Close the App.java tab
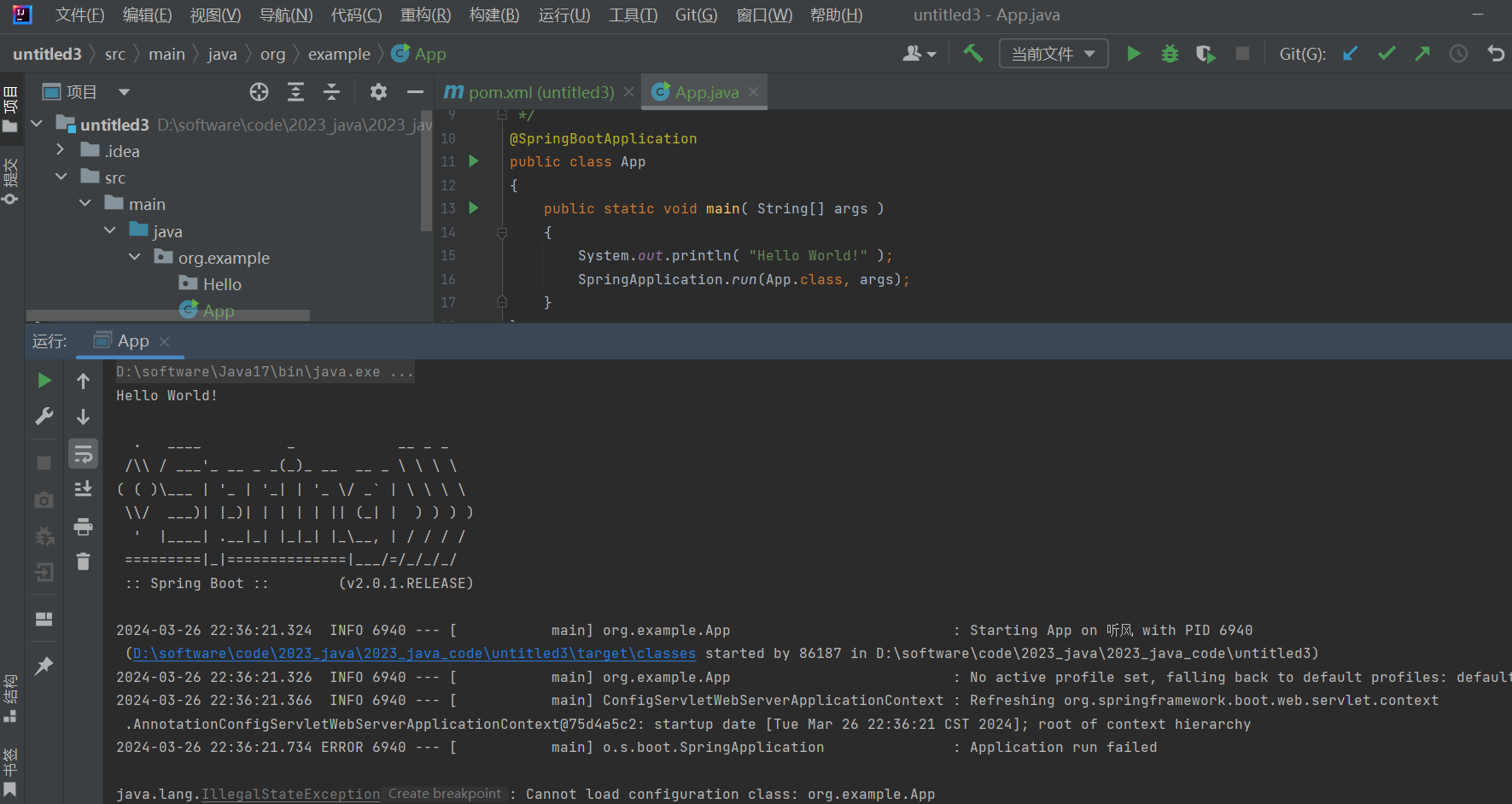 point(753,92)
